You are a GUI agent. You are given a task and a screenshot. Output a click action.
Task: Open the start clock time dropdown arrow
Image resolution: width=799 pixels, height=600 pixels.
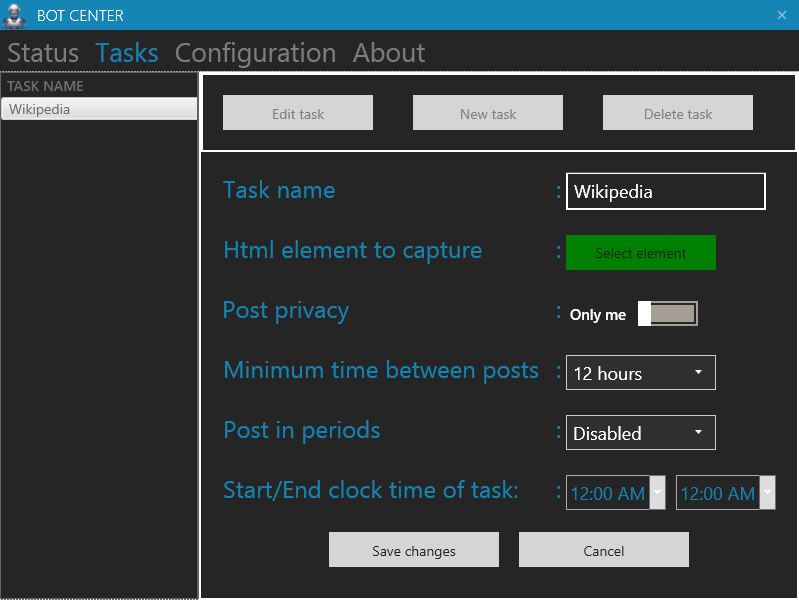point(657,492)
